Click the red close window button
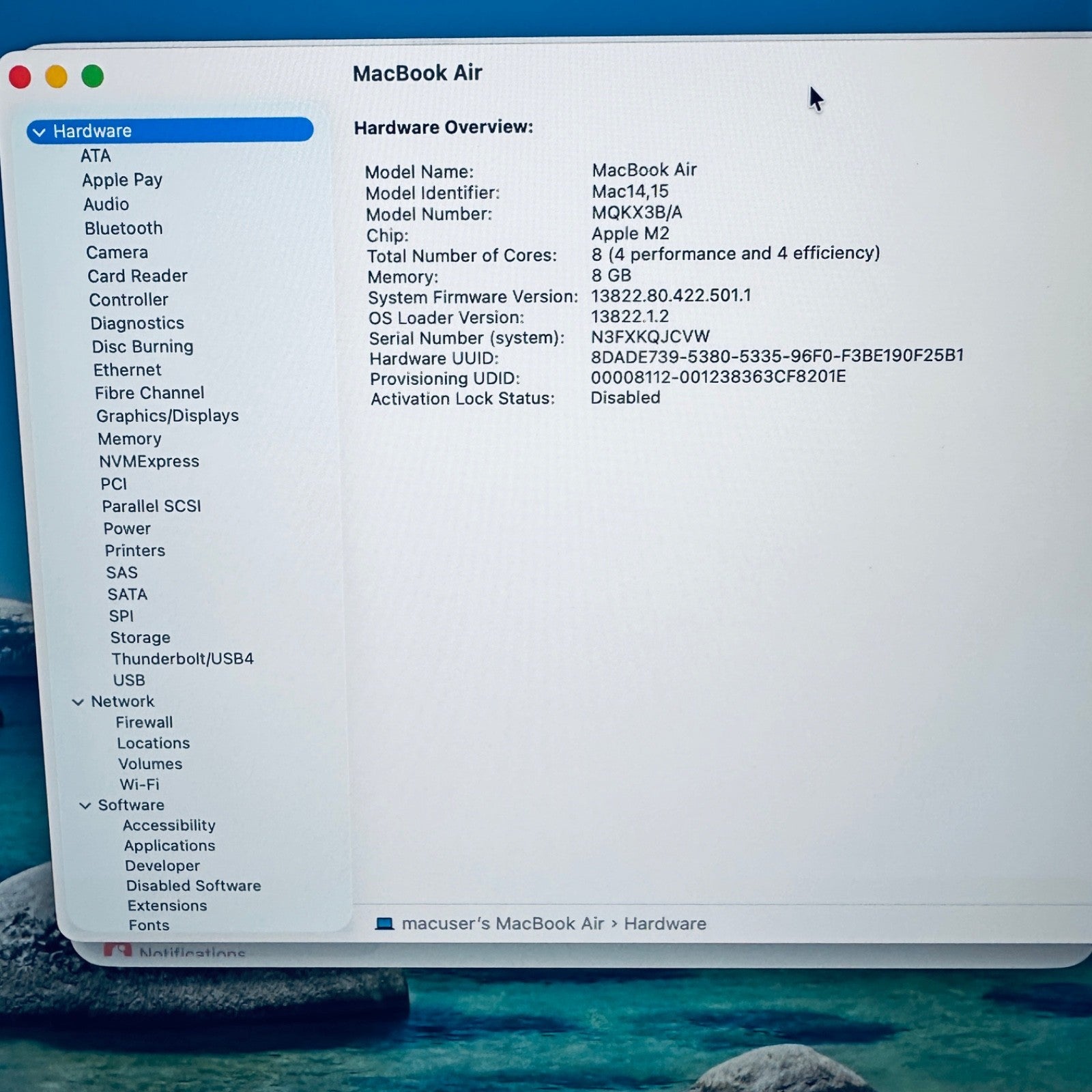The width and height of the screenshot is (1092, 1092). point(20,77)
